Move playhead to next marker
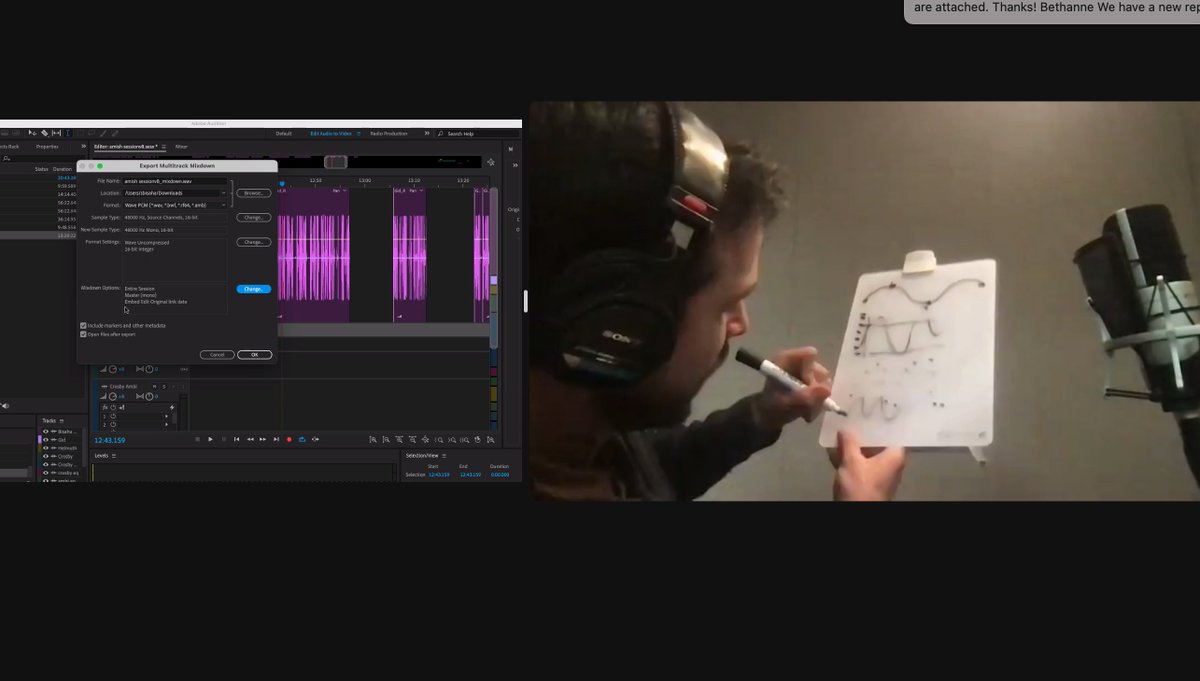 coord(276,439)
